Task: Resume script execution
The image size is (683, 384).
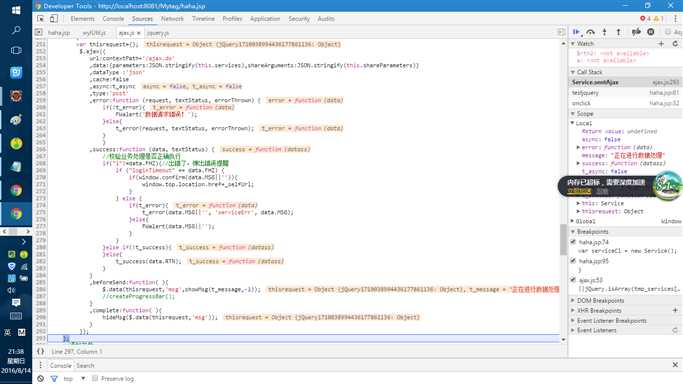Action: (x=577, y=32)
